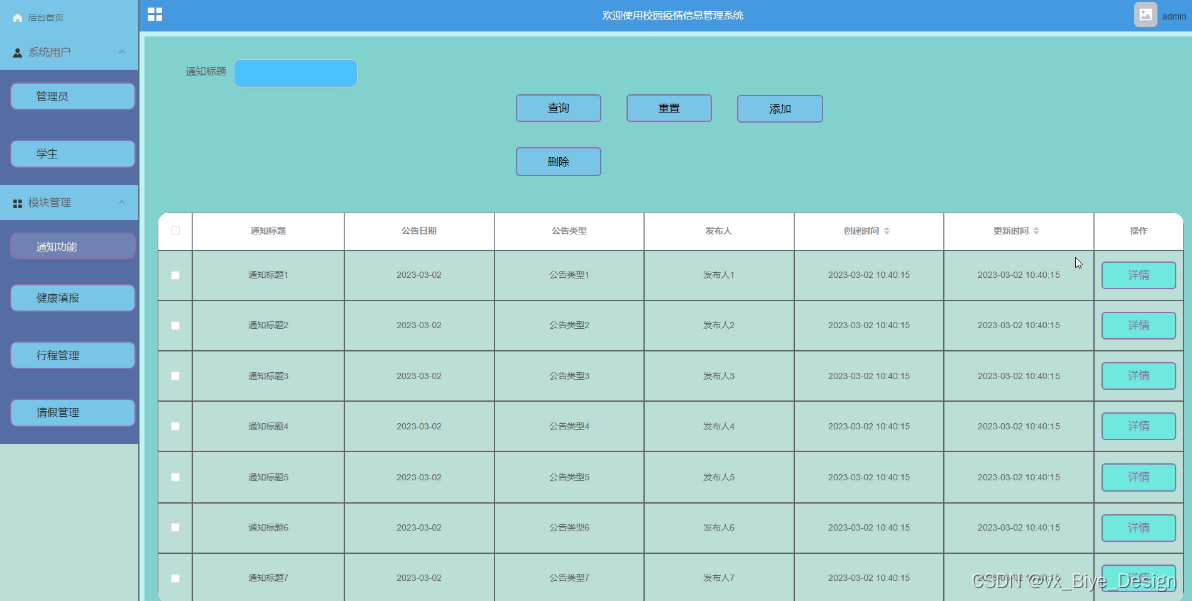1192x601 pixels.
Task: Click the 通知标题 column header
Action: 268,231
